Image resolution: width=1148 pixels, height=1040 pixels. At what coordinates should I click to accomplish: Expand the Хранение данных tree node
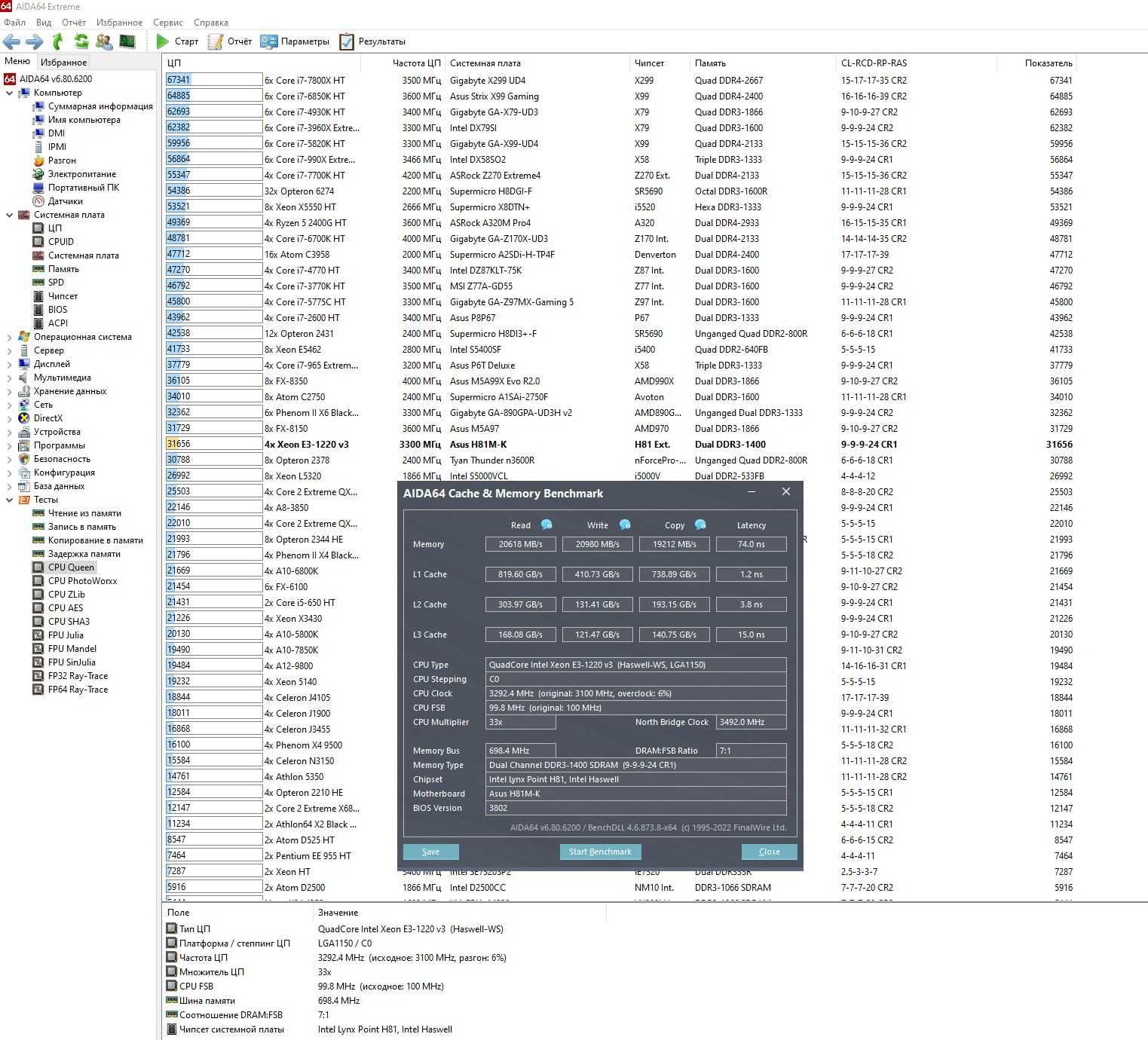point(9,391)
